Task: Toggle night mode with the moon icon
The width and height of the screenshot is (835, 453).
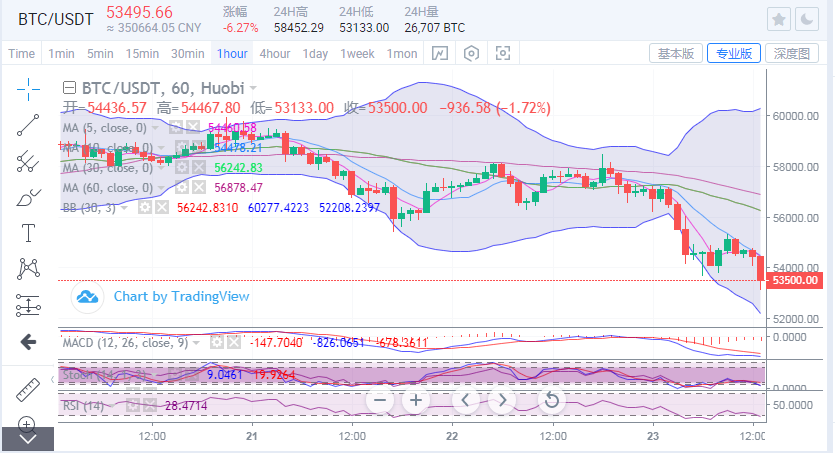Action: (x=807, y=20)
